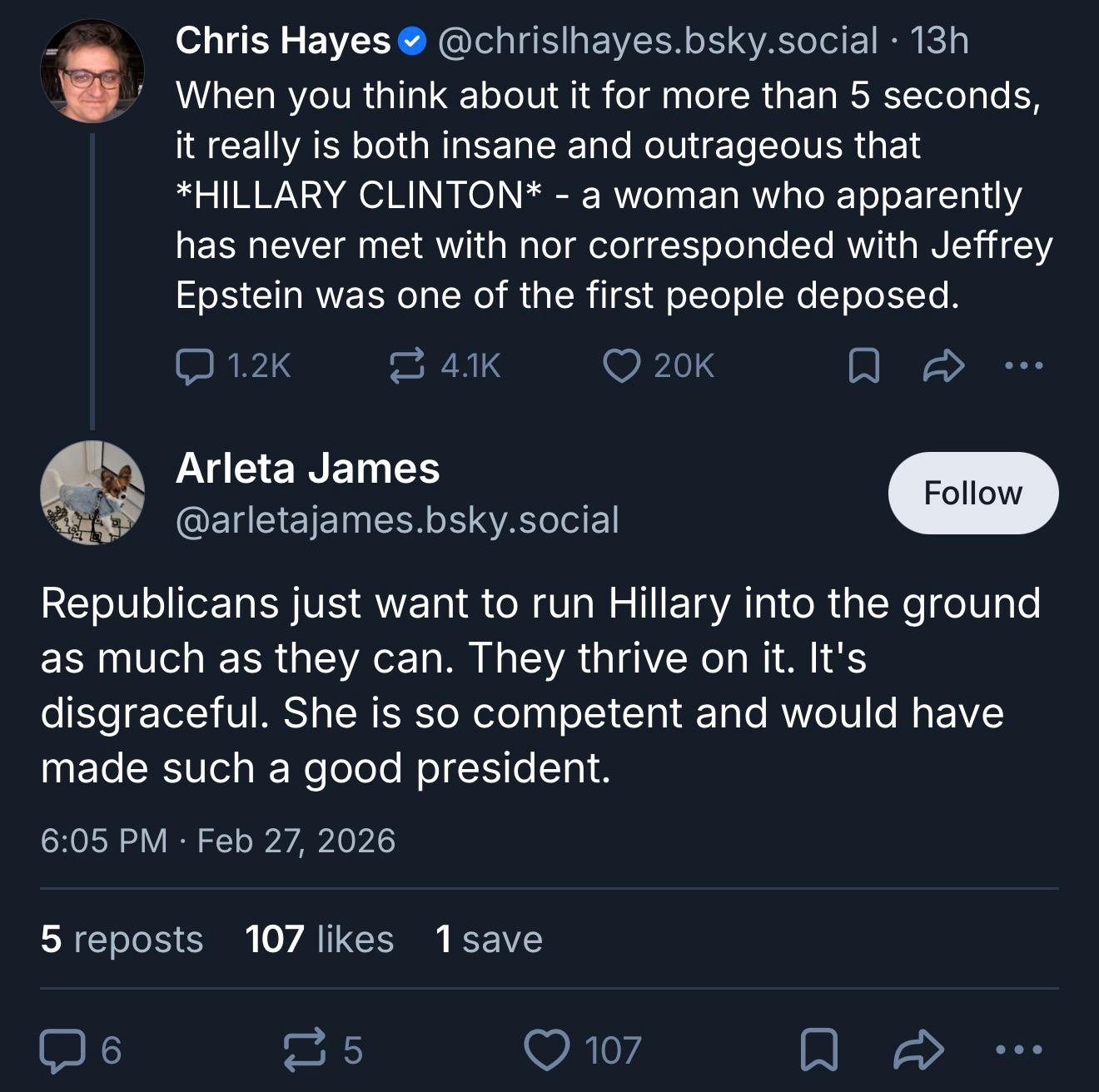Bookmark Chris Hayes's post
Screen dimensions: 1099x1092
click(863, 366)
